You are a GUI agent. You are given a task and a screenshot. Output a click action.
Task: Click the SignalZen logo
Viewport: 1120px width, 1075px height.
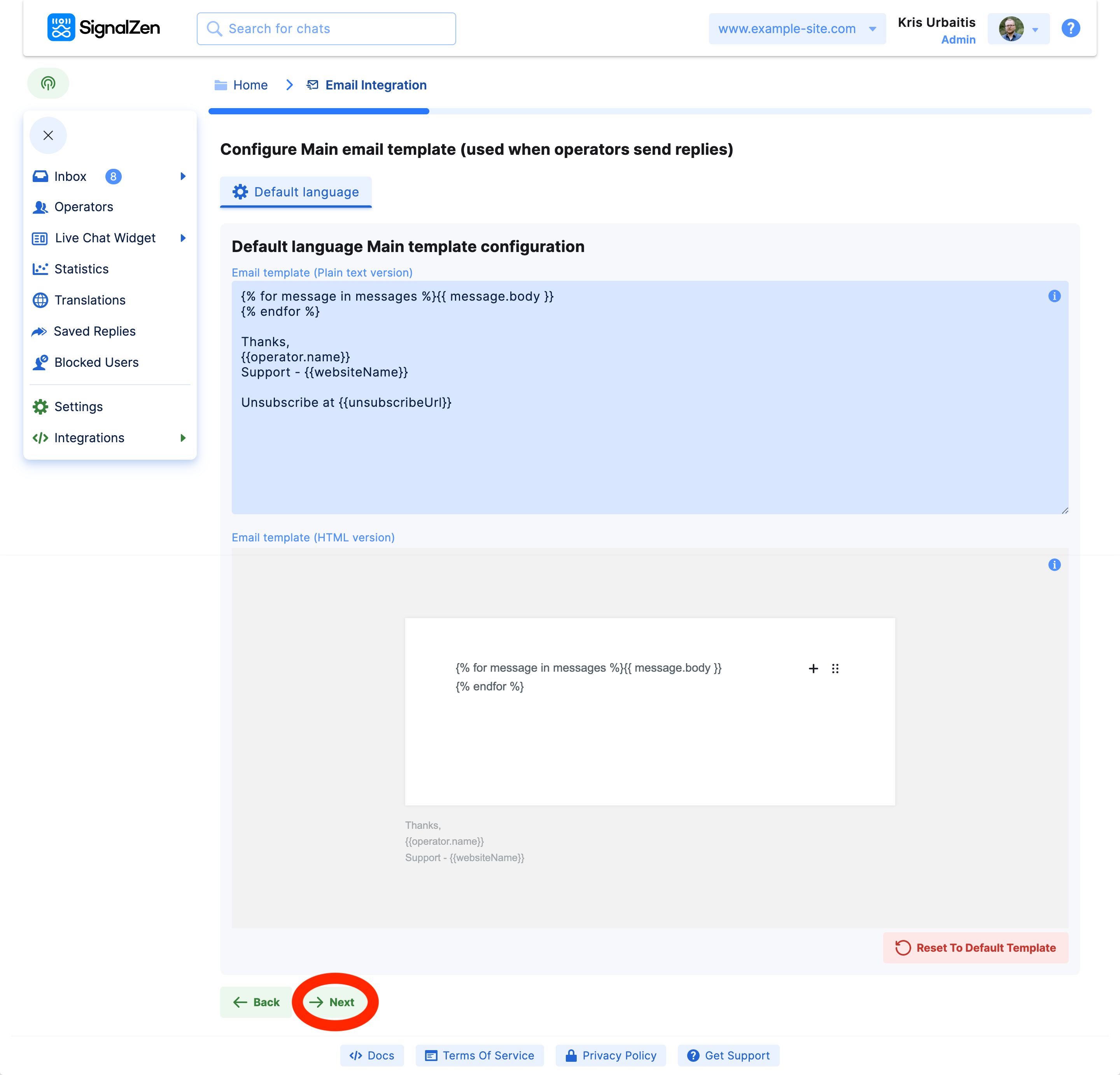tap(103, 28)
